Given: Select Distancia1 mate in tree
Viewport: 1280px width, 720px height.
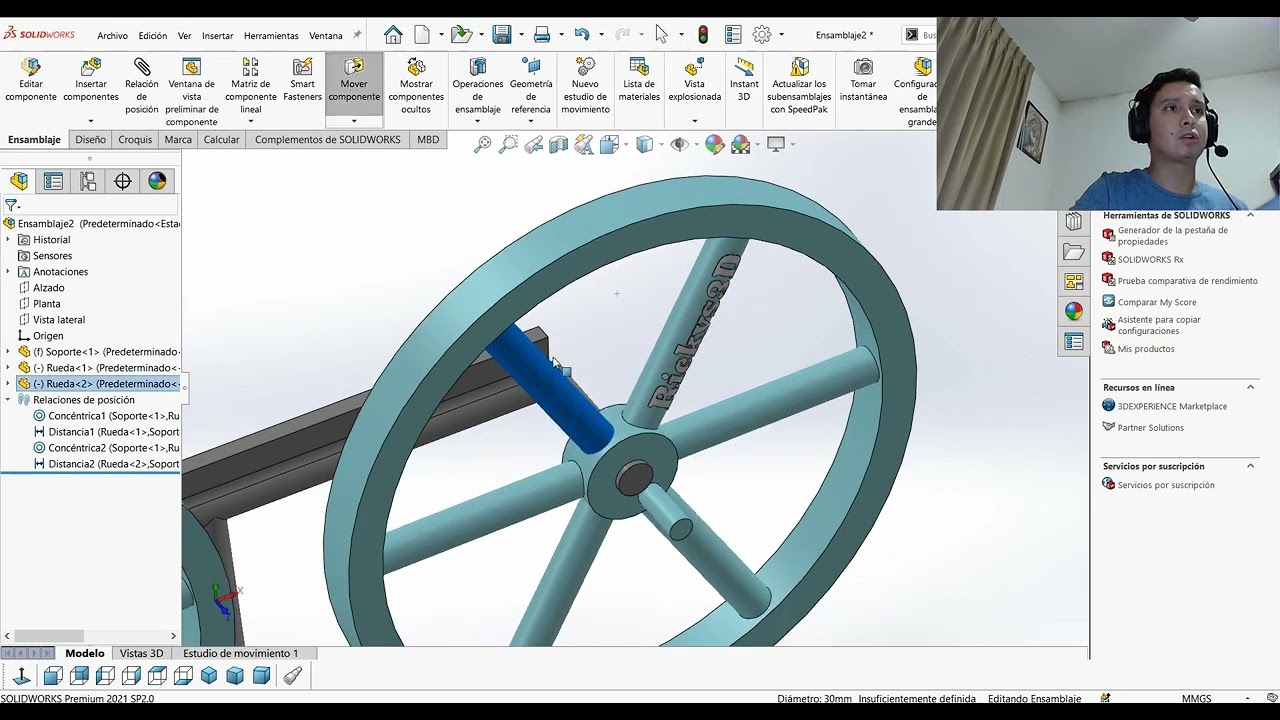Looking at the screenshot, I should [x=106, y=432].
